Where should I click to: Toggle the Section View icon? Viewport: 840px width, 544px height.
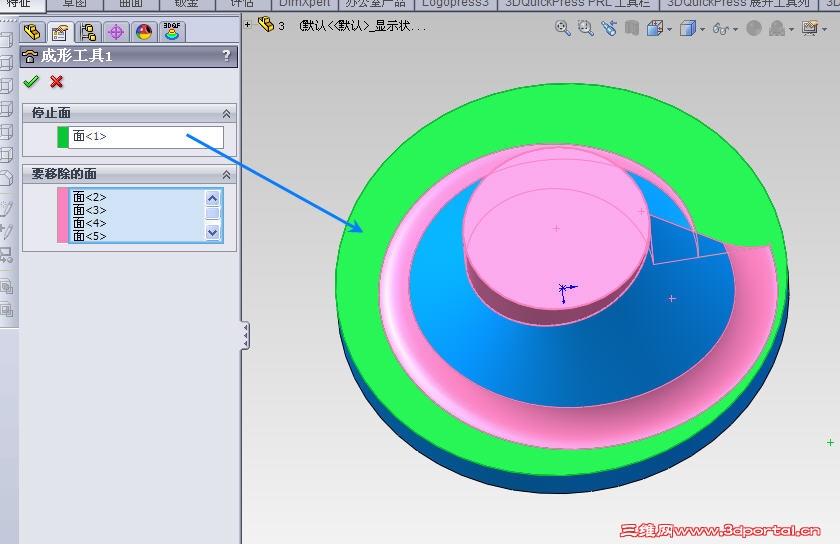(632, 28)
